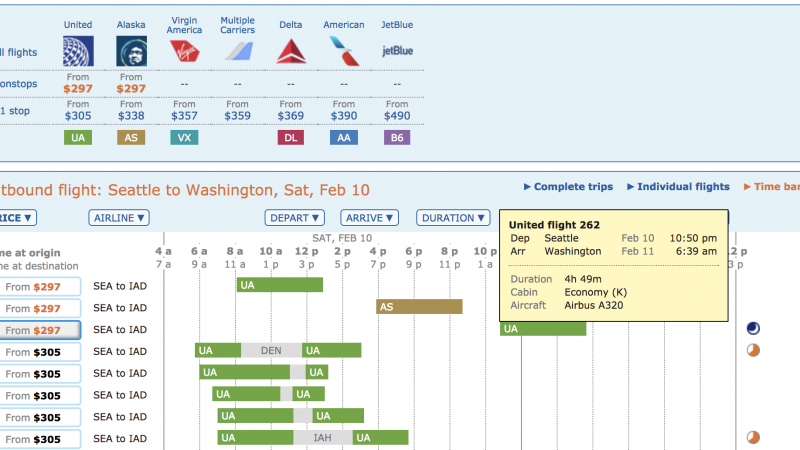Toggle the AS carrier color tag
This screenshot has height=450, width=800.
tap(131, 138)
